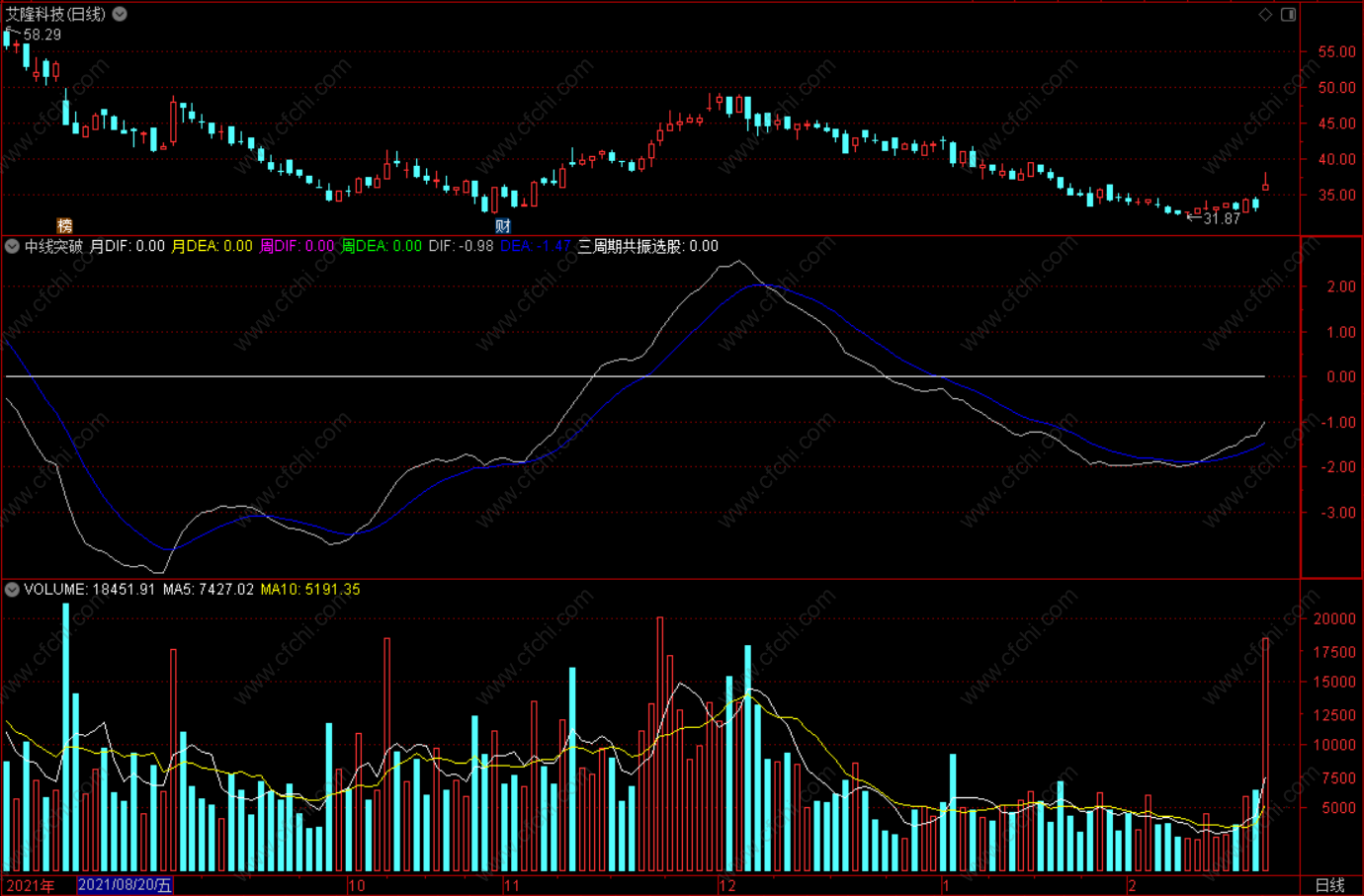Image resolution: width=1364 pixels, height=896 pixels.
Task: Select the 周DEA: 0.00 green label
Action: click(x=382, y=246)
